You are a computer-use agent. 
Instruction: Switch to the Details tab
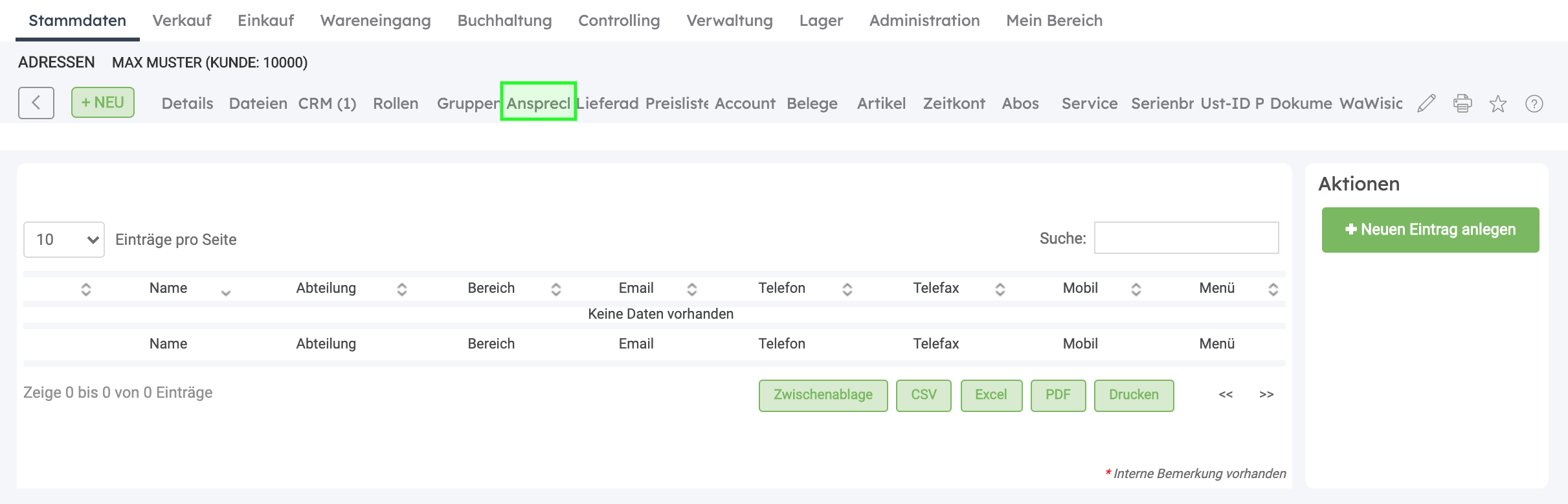tap(187, 104)
